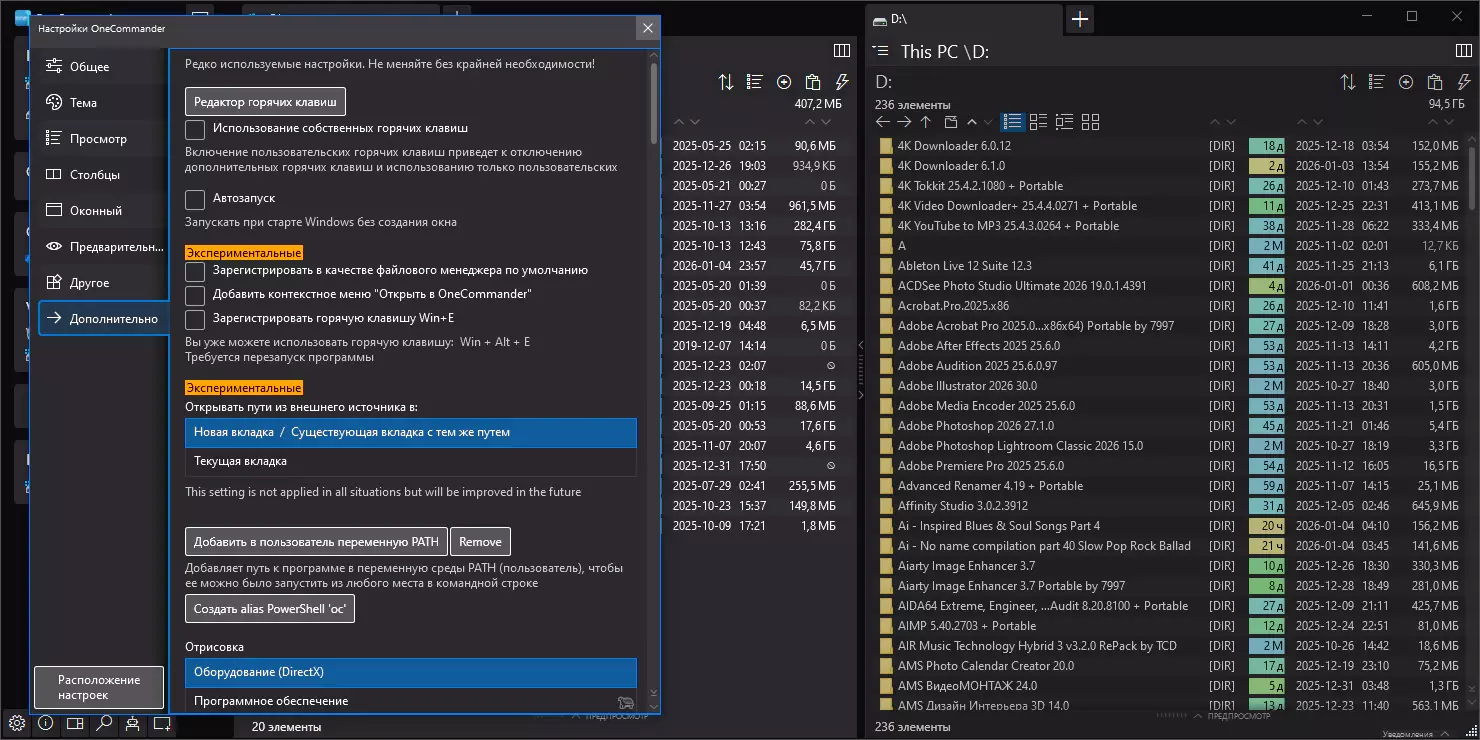This screenshot has height=740, width=1480.
Task: Check 'Использование собственных горячих клавиш'
Action: (x=195, y=129)
